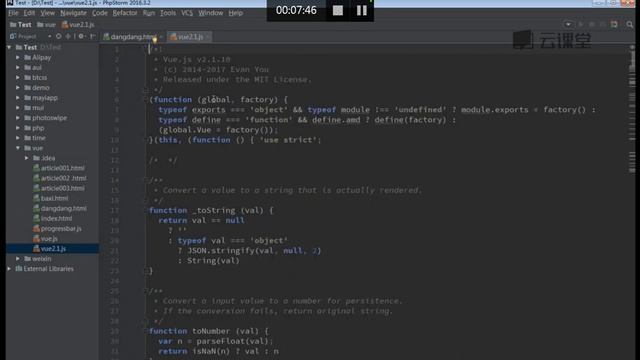Click the Debug icon in top toolbar
The image size is (640, 360).
tap(591, 24)
